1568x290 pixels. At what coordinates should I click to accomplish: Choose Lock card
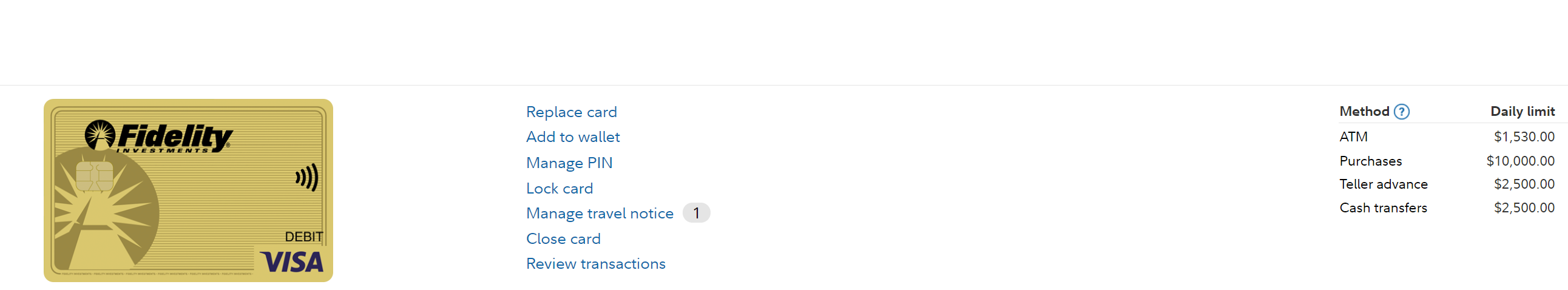tap(559, 189)
